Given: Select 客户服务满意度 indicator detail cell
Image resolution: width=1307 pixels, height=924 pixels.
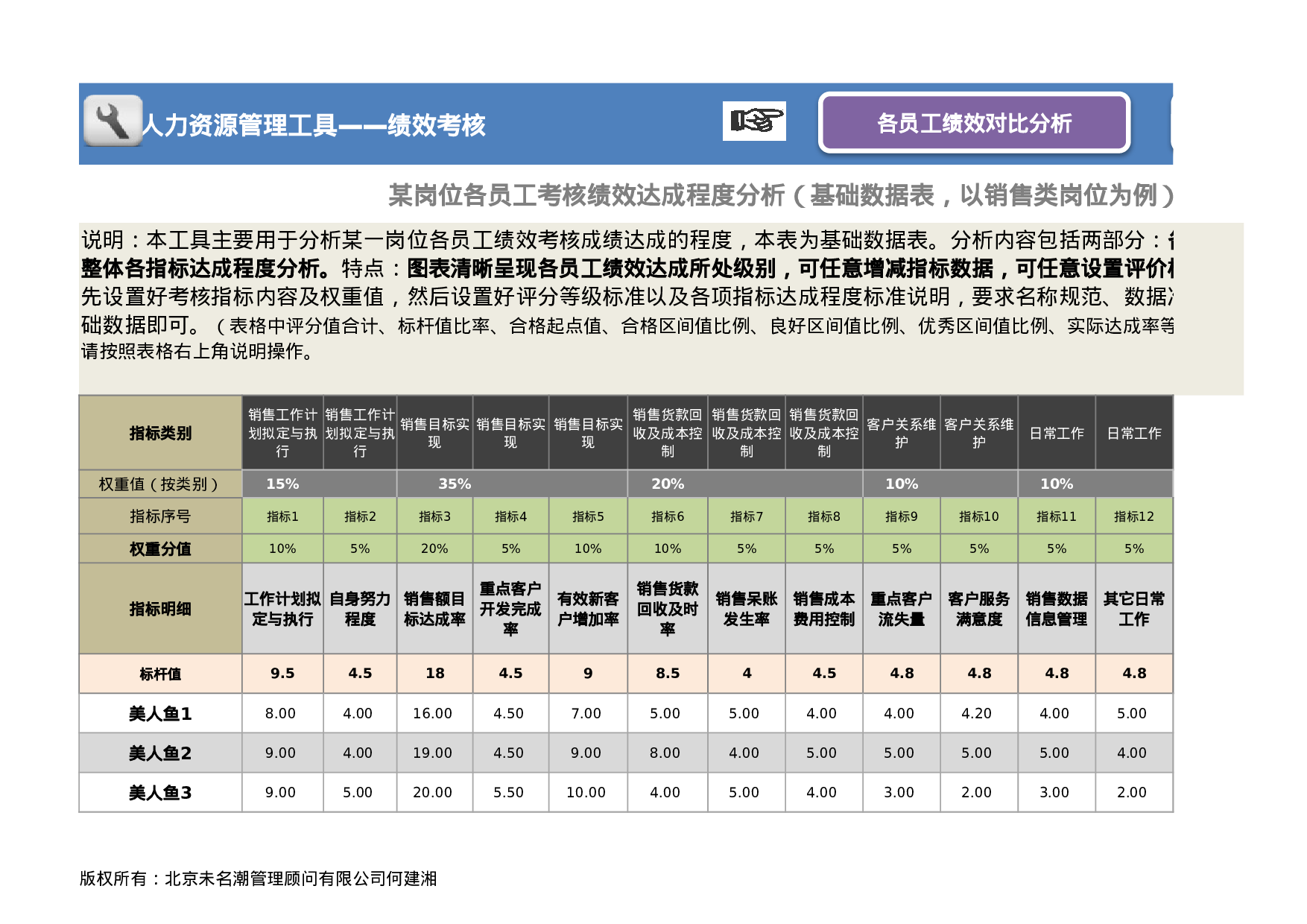Looking at the screenshot, I should pos(979,607).
